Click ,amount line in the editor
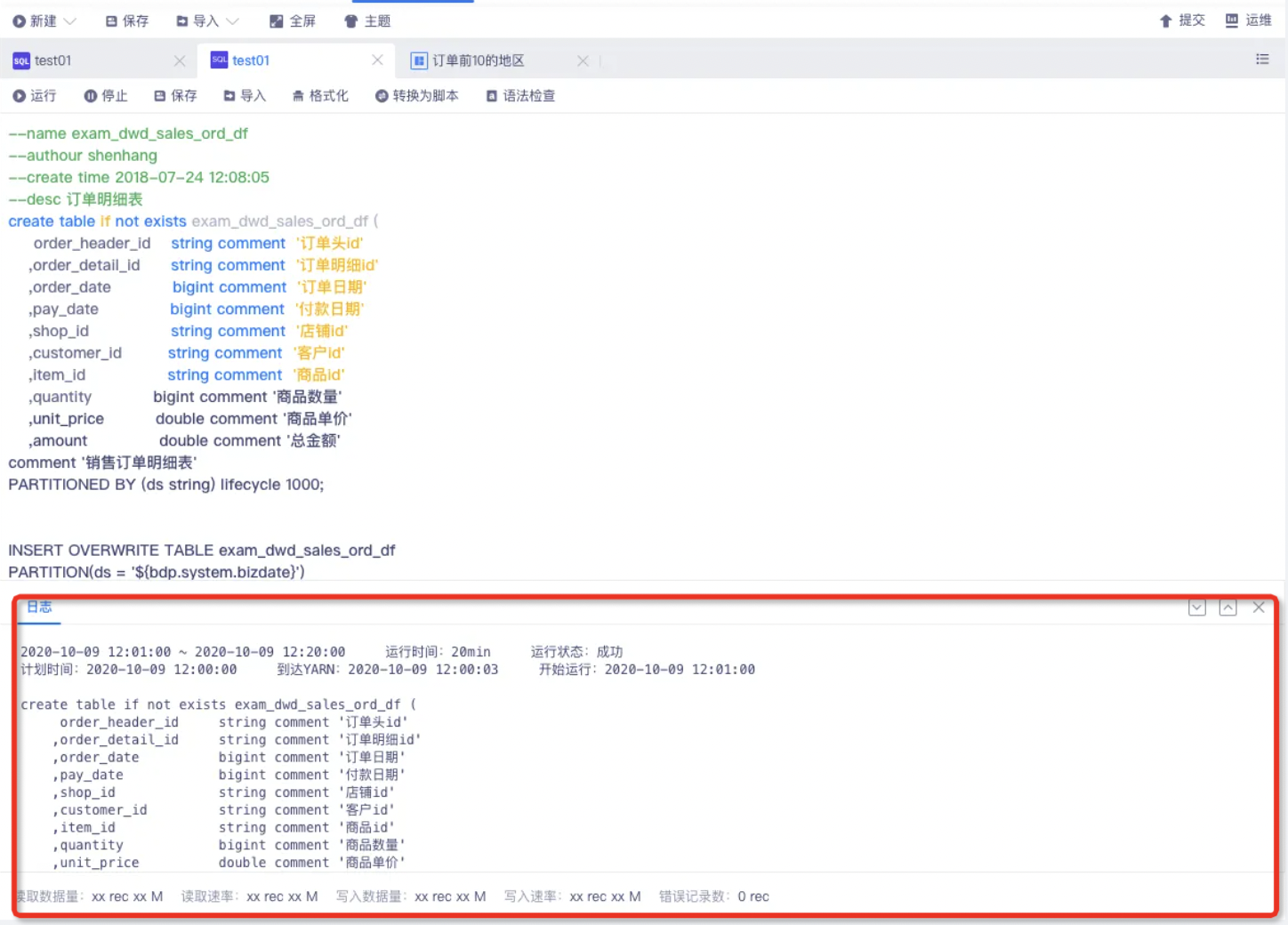1288x925 pixels. coord(184,440)
